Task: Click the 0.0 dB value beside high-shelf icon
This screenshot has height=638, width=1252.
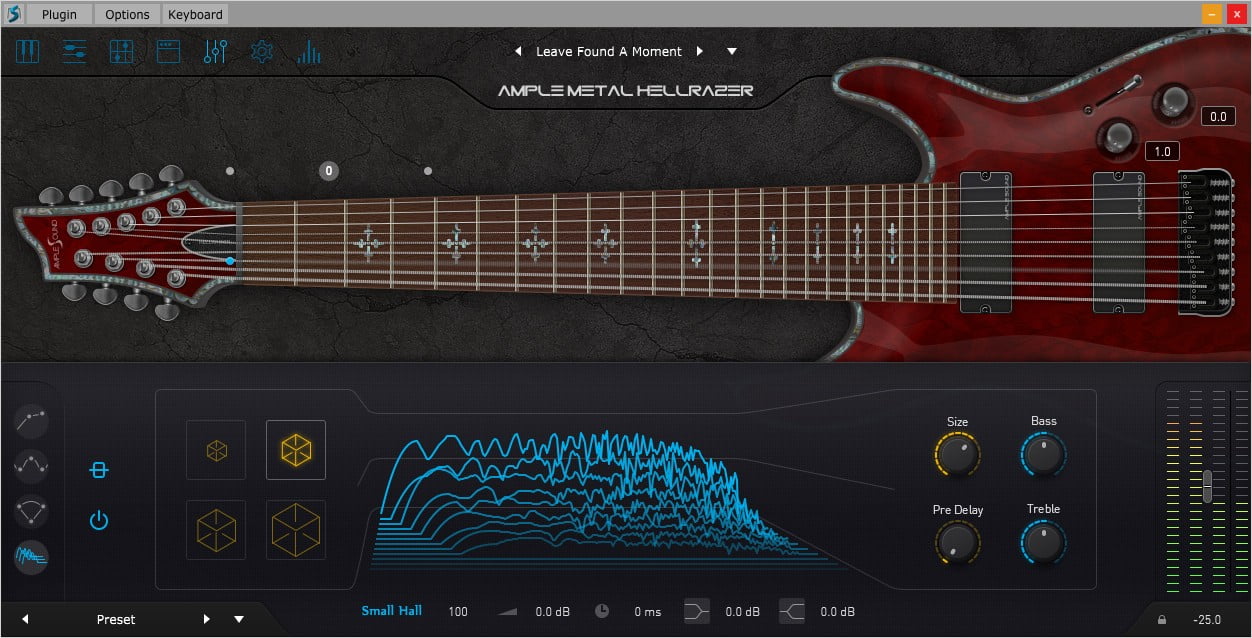Action: coord(838,611)
